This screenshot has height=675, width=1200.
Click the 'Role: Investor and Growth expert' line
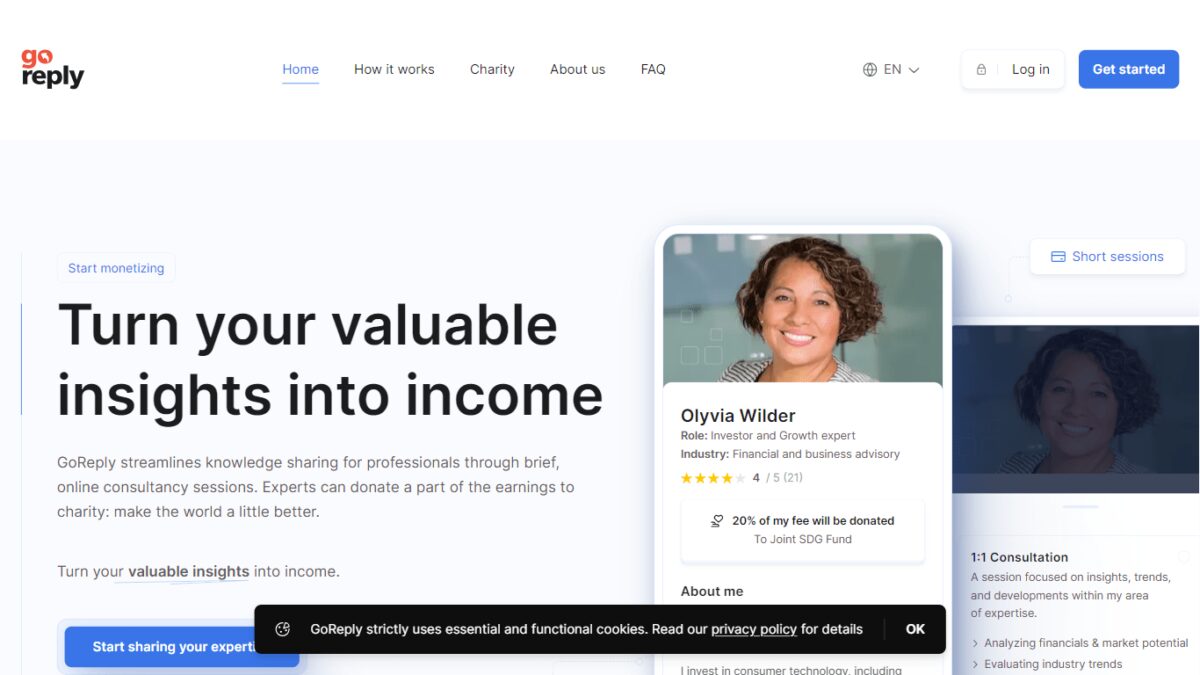[x=768, y=436]
